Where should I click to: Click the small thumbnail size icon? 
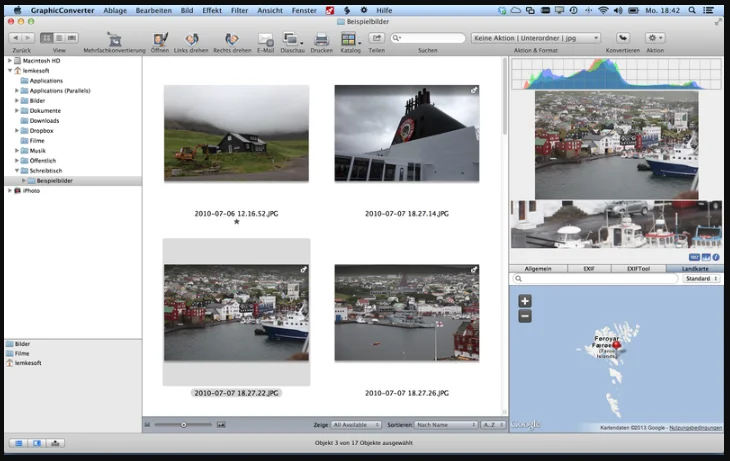click(x=148, y=425)
